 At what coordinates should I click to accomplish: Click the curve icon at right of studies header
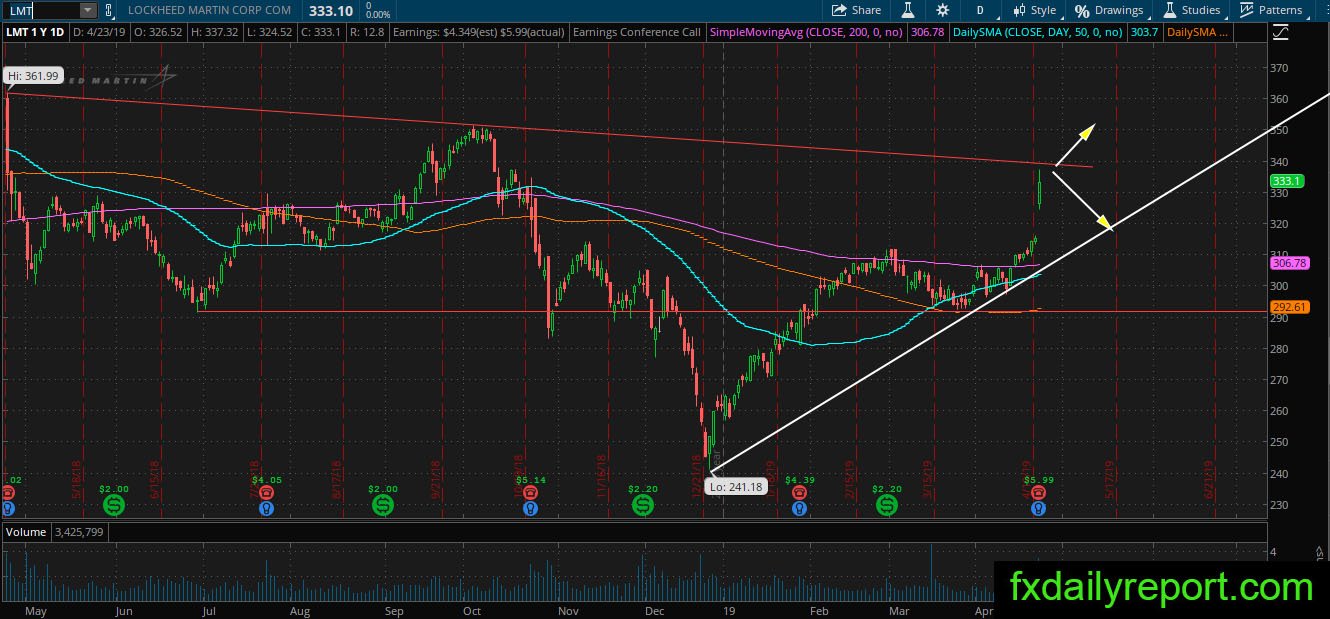[1283, 32]
